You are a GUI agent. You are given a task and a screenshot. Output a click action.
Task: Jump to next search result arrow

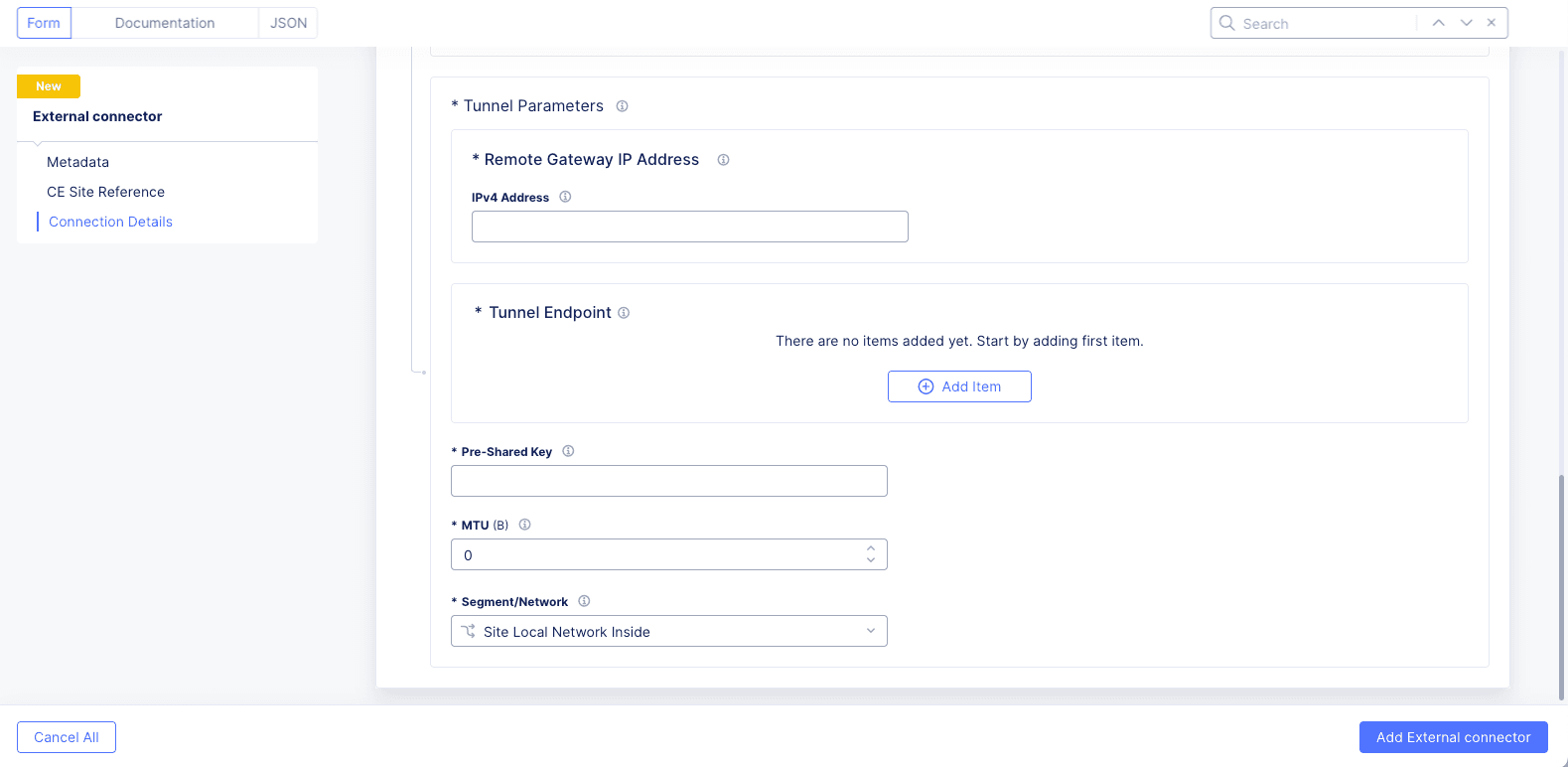(1466, 23)
